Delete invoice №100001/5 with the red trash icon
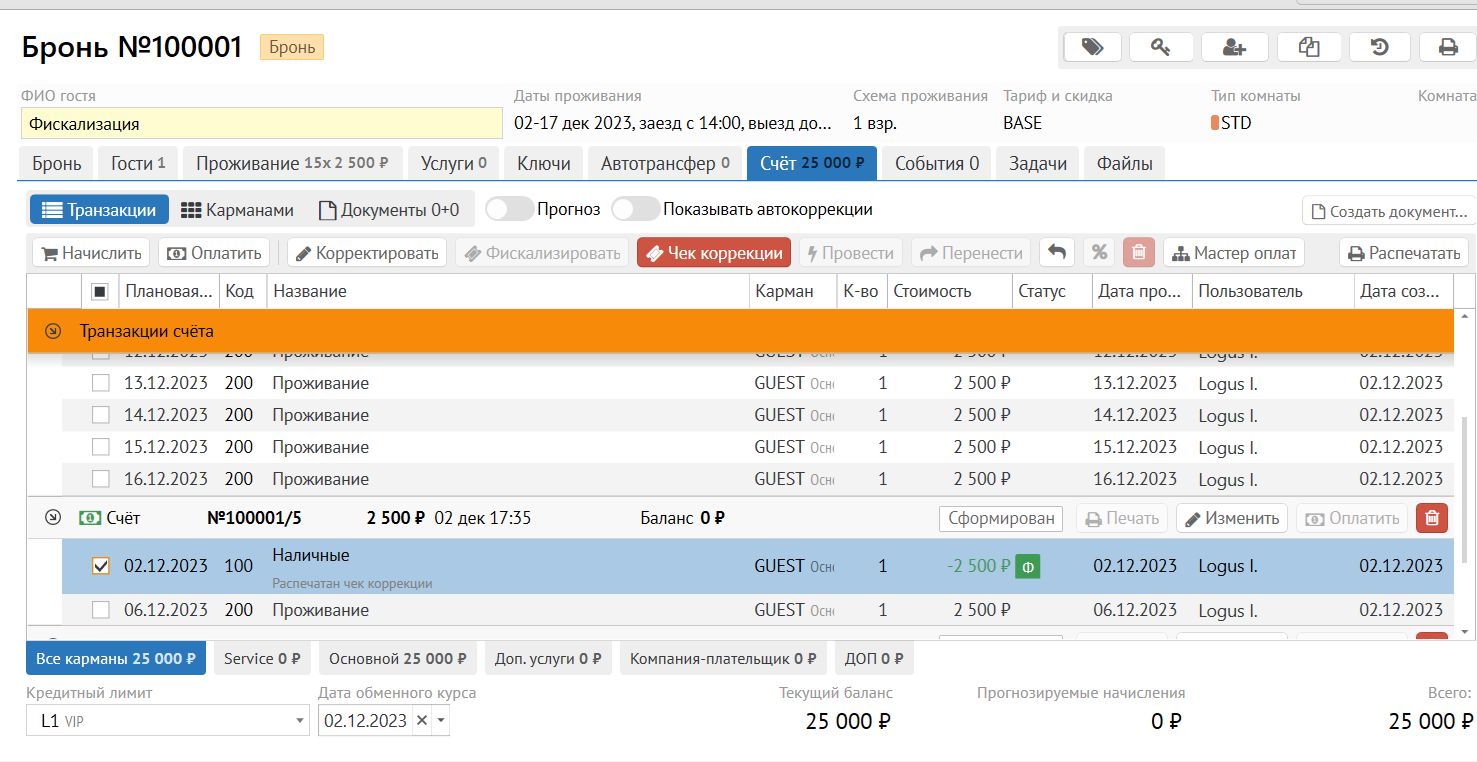 pos(1431,518)
